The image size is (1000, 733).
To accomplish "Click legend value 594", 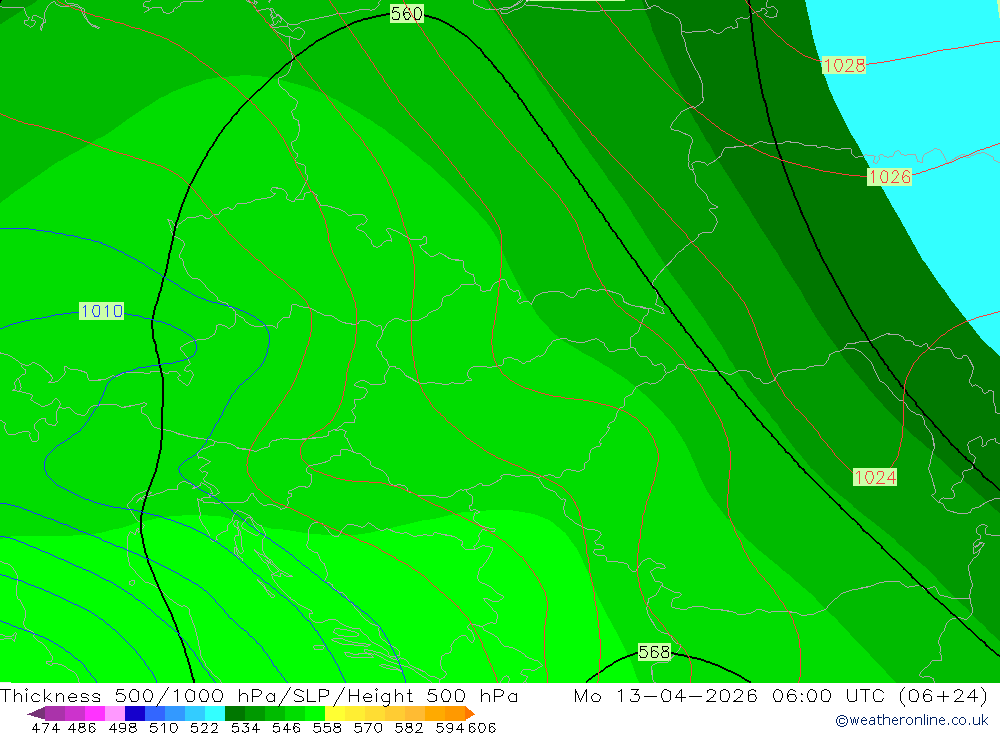I will click(x=450, y=728).
